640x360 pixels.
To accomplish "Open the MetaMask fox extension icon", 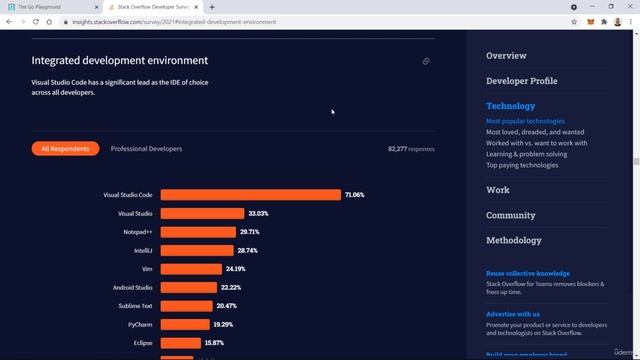I will pyautogui.click(x=591, y=22).
